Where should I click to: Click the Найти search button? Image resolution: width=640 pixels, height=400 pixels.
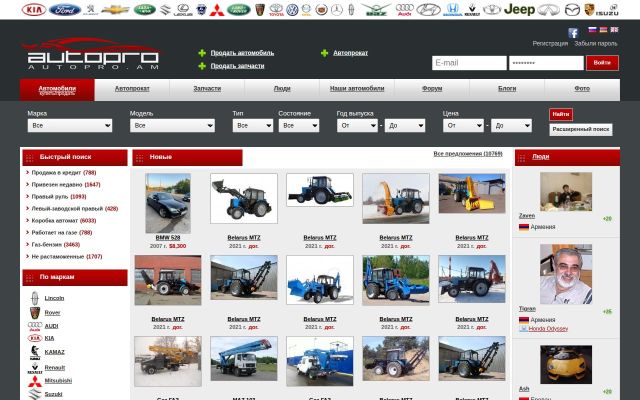(561, 114)
